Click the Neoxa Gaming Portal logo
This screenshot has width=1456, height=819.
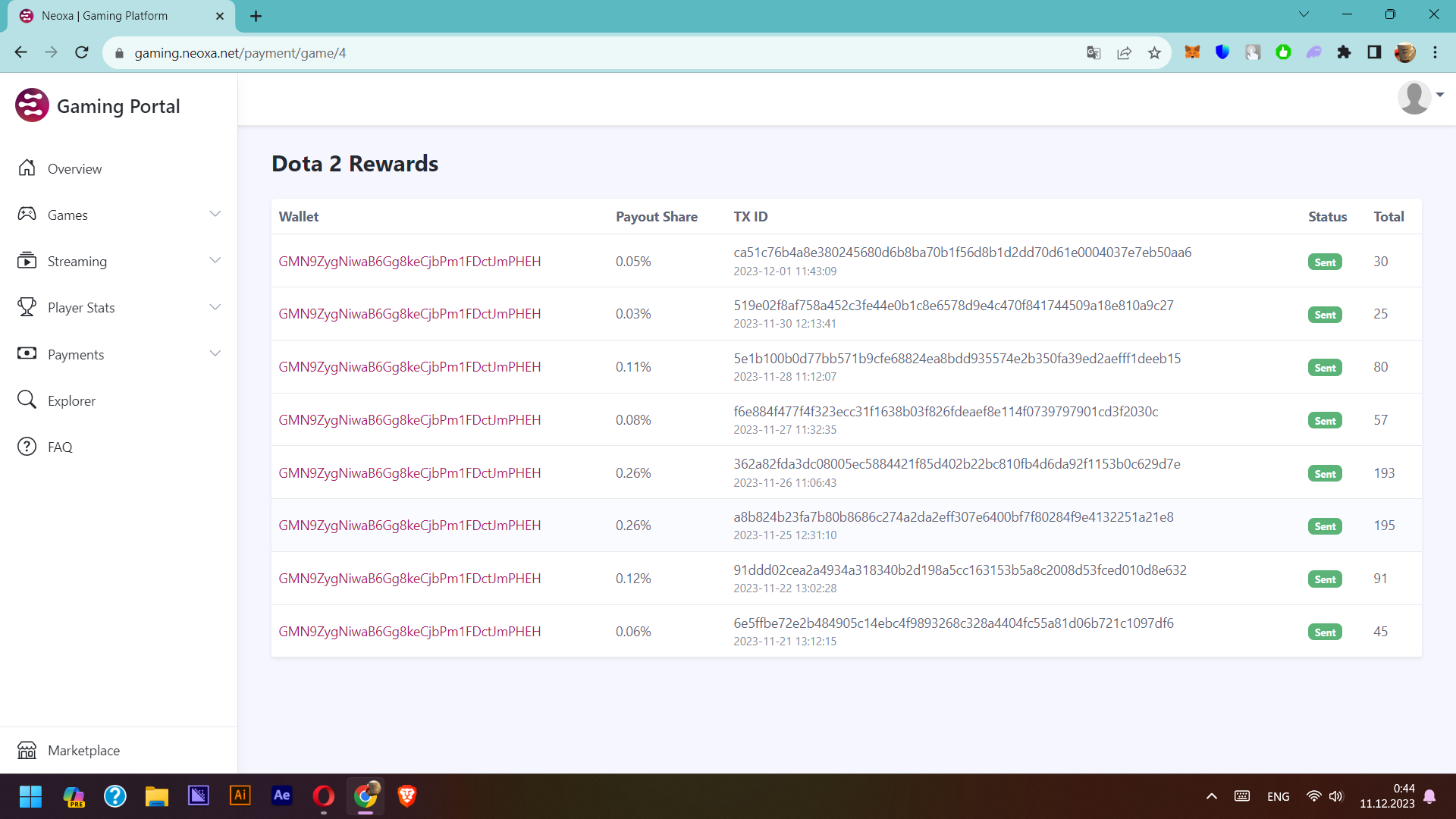(32, 105)
